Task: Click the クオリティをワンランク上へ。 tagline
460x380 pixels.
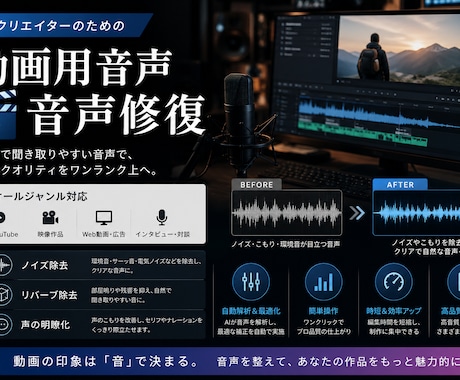Action: [x=79, y=170]
